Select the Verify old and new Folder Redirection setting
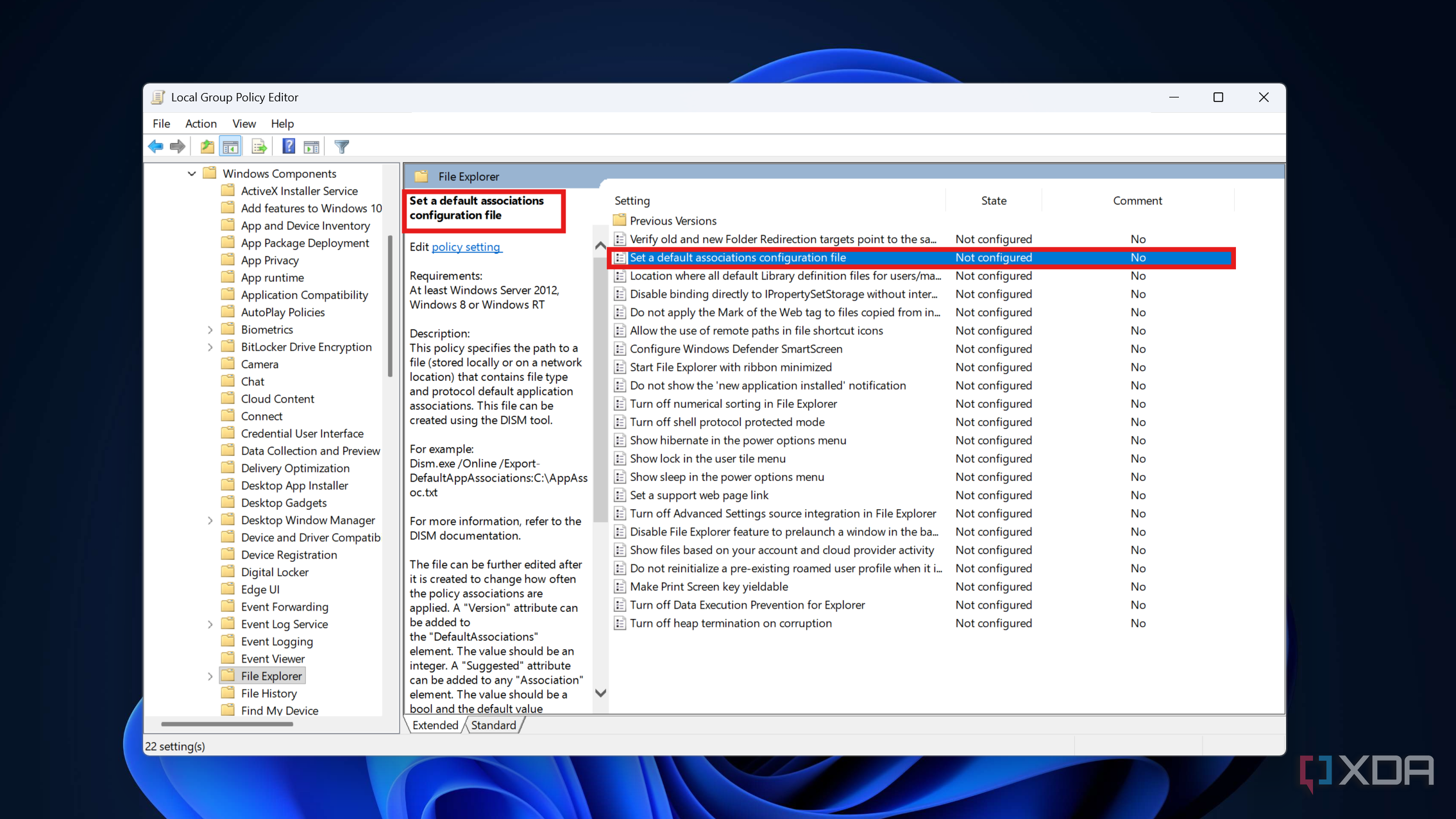The width and height of the screenshot is (1456, 819). pos(783,239)
